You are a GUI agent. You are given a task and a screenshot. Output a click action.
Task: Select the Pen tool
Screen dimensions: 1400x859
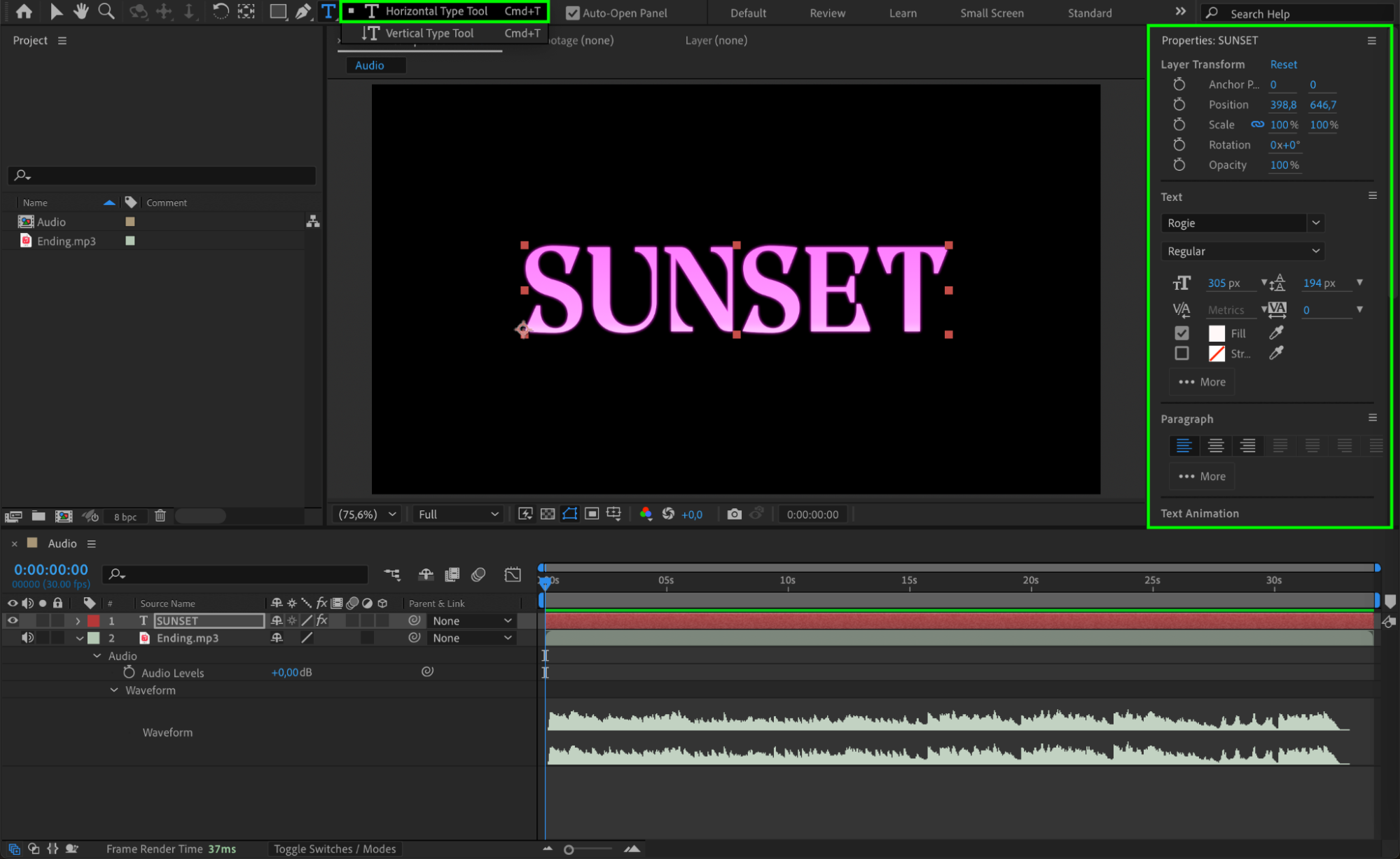click(x=303, y=11)
